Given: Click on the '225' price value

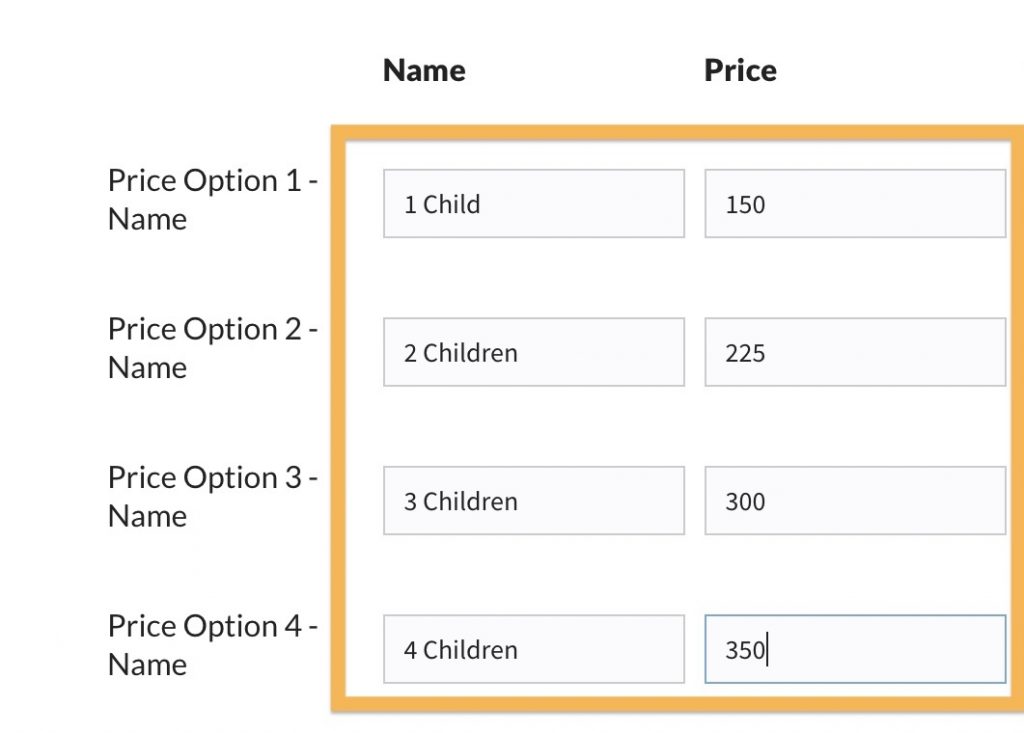Looking at the screenshot, I should (745, 353).
